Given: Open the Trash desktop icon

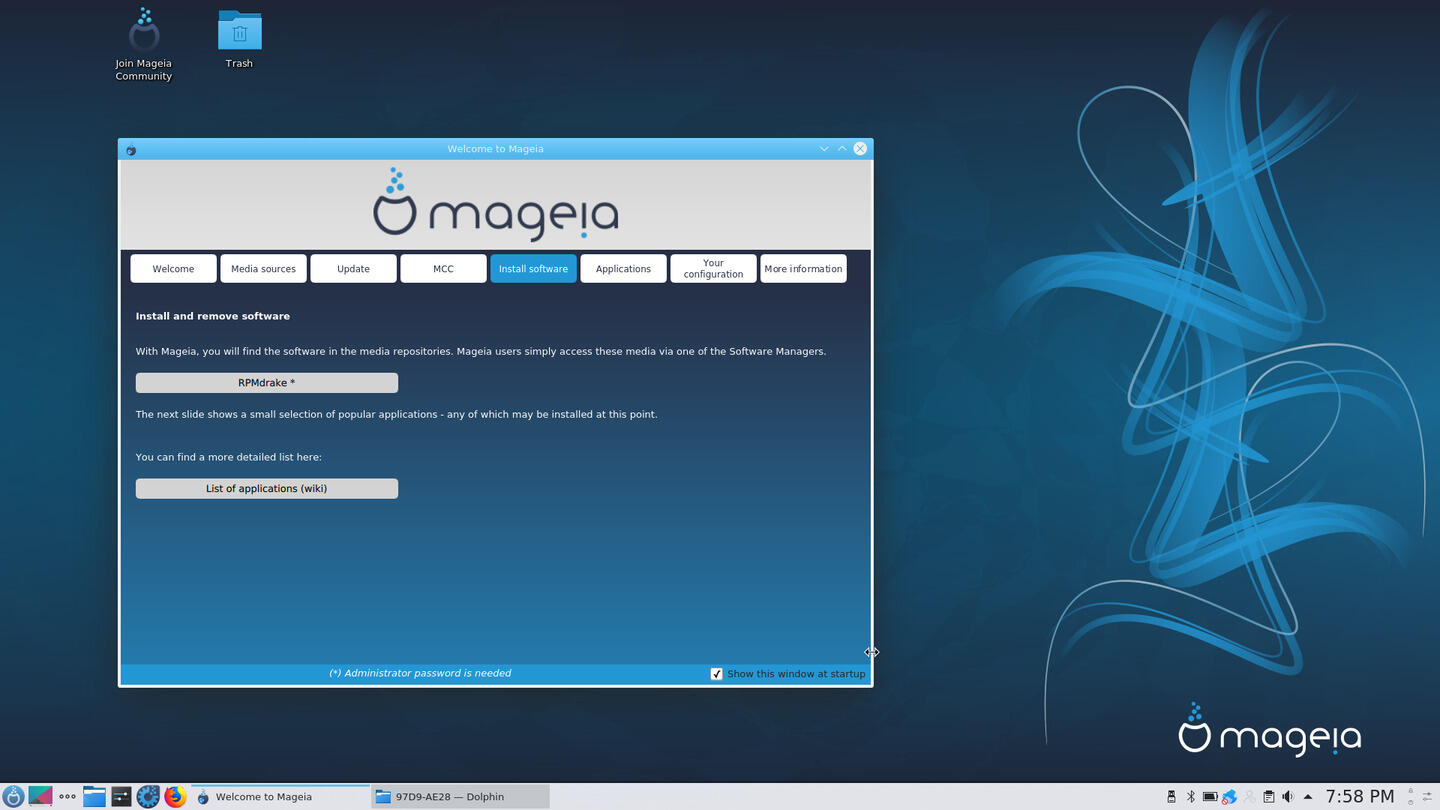Looking at the screenshot, I should pyautogui.click(x=239, y=39).
